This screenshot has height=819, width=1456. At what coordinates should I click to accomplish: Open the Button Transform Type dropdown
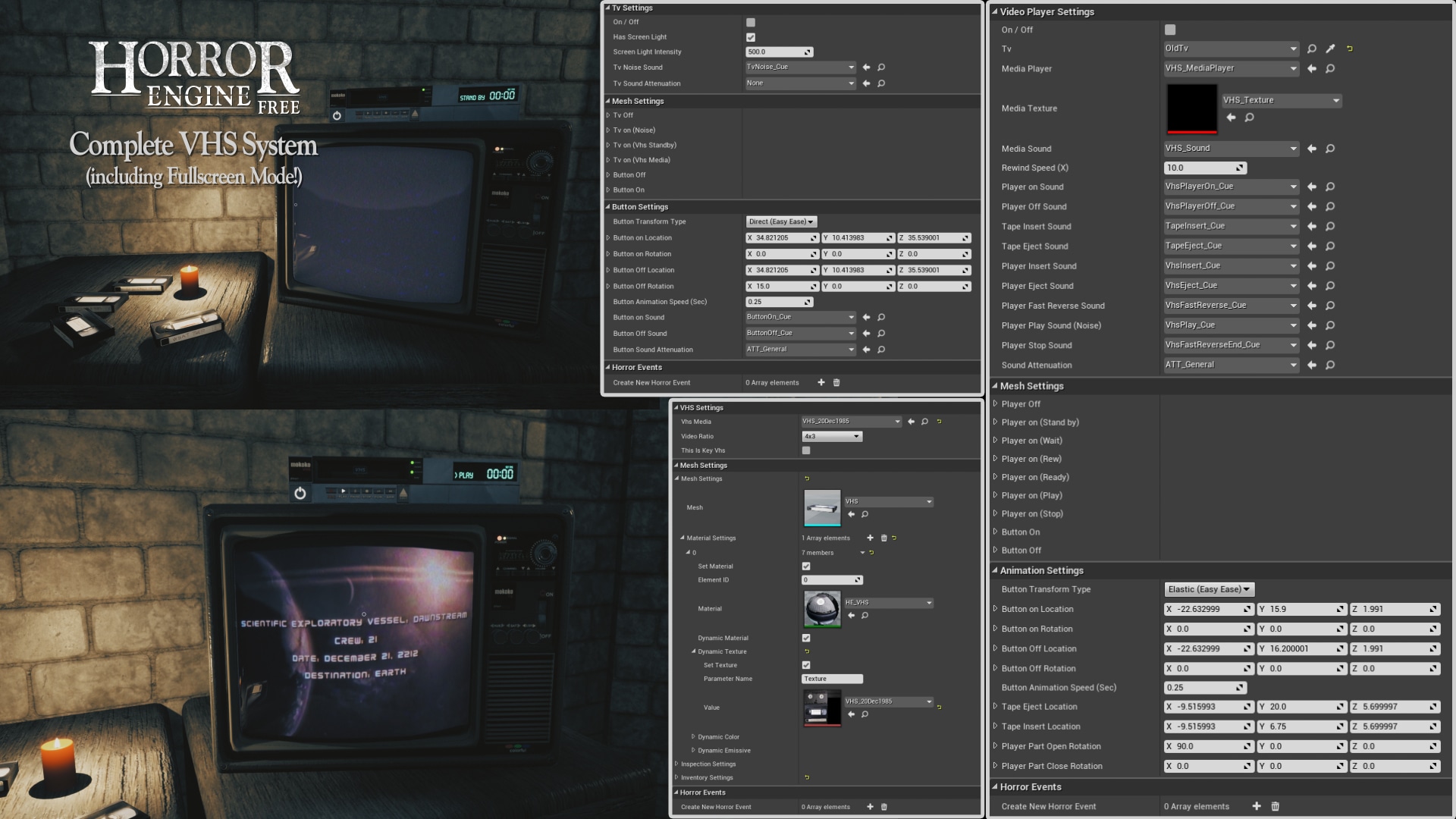(781, 221)
